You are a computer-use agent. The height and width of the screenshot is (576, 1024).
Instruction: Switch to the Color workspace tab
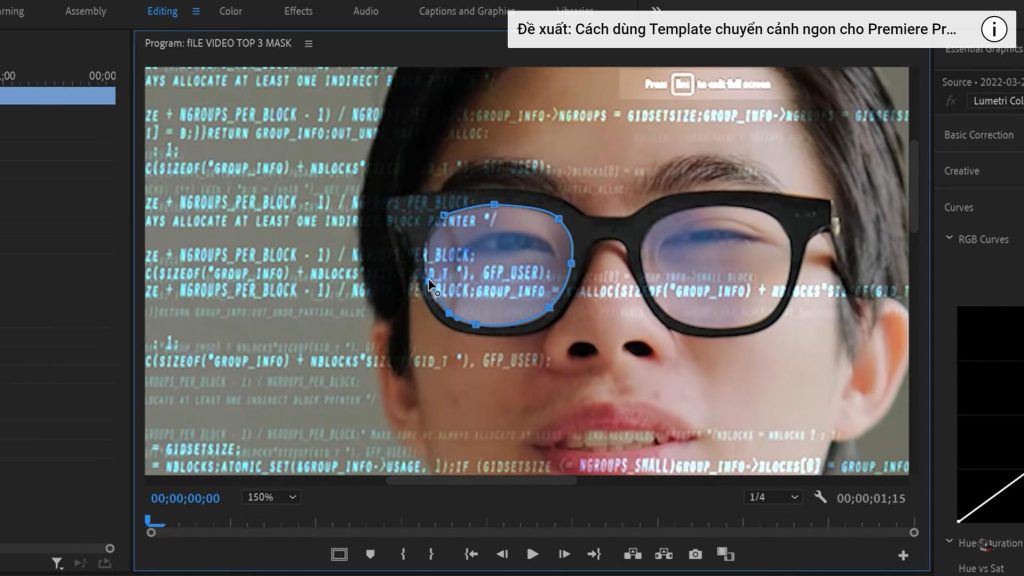point(231,11)
